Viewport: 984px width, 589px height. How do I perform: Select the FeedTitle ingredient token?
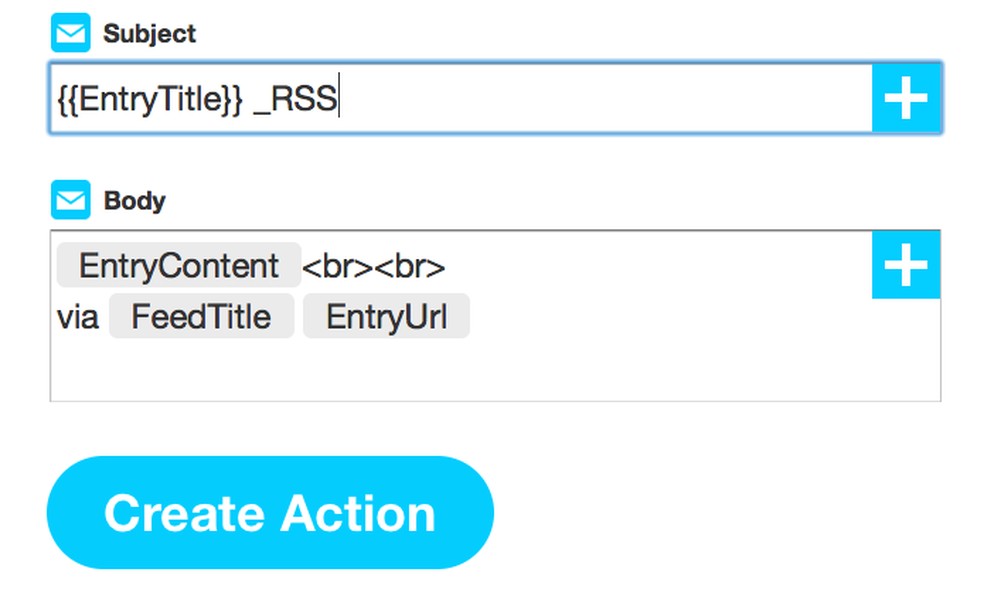201,317
